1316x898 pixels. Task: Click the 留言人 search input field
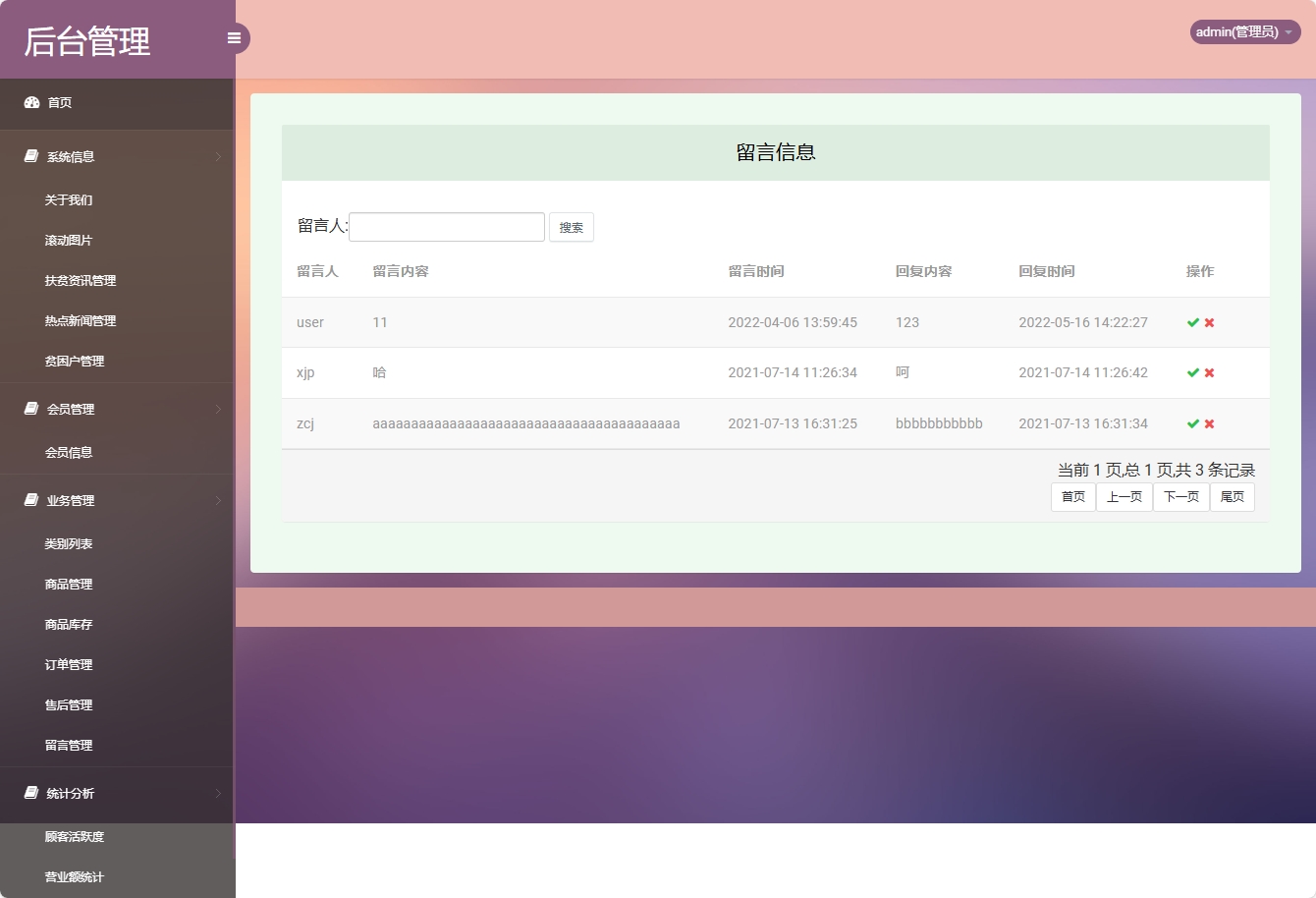(447, 226)
